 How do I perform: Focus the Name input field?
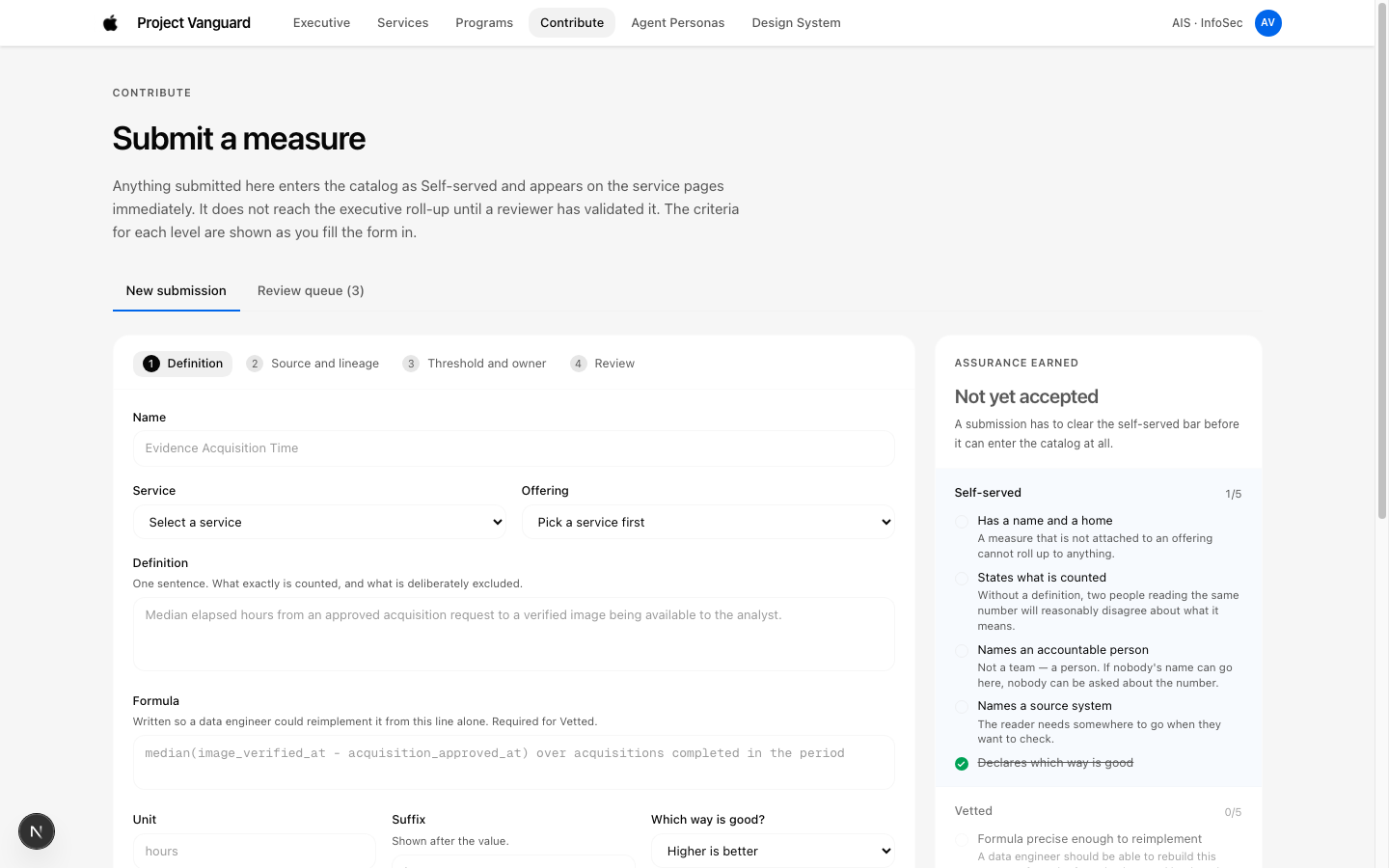pyautogui.click(x=513, y=448)
